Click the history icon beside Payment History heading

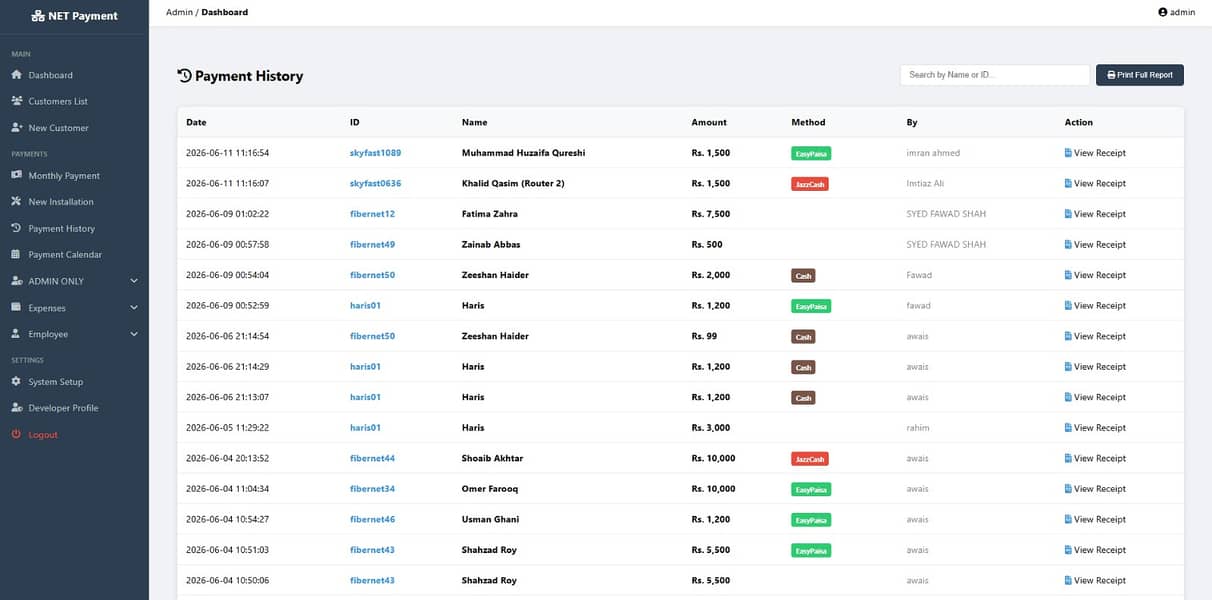pyautogui.click(x=184, y=75)
